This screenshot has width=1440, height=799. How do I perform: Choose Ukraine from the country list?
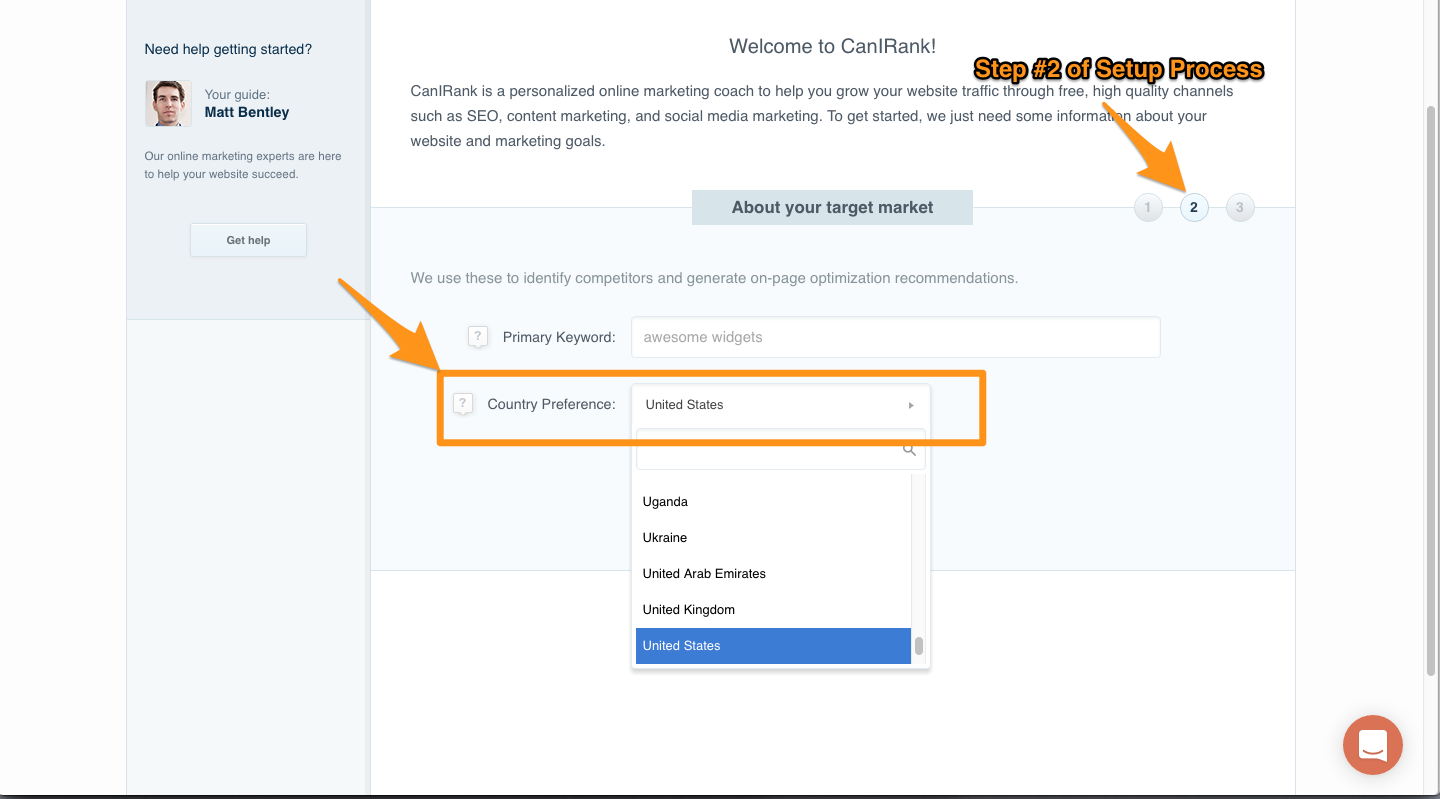click(773, 538)
